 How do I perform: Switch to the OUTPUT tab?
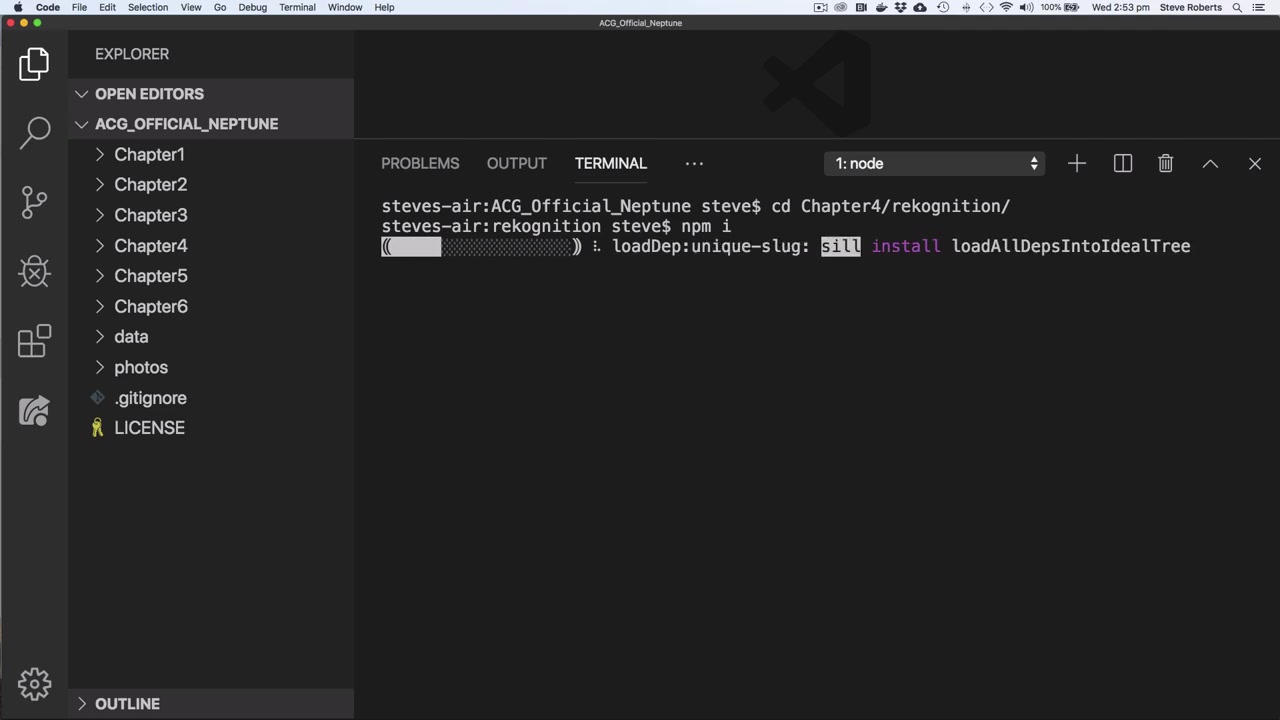517,163
